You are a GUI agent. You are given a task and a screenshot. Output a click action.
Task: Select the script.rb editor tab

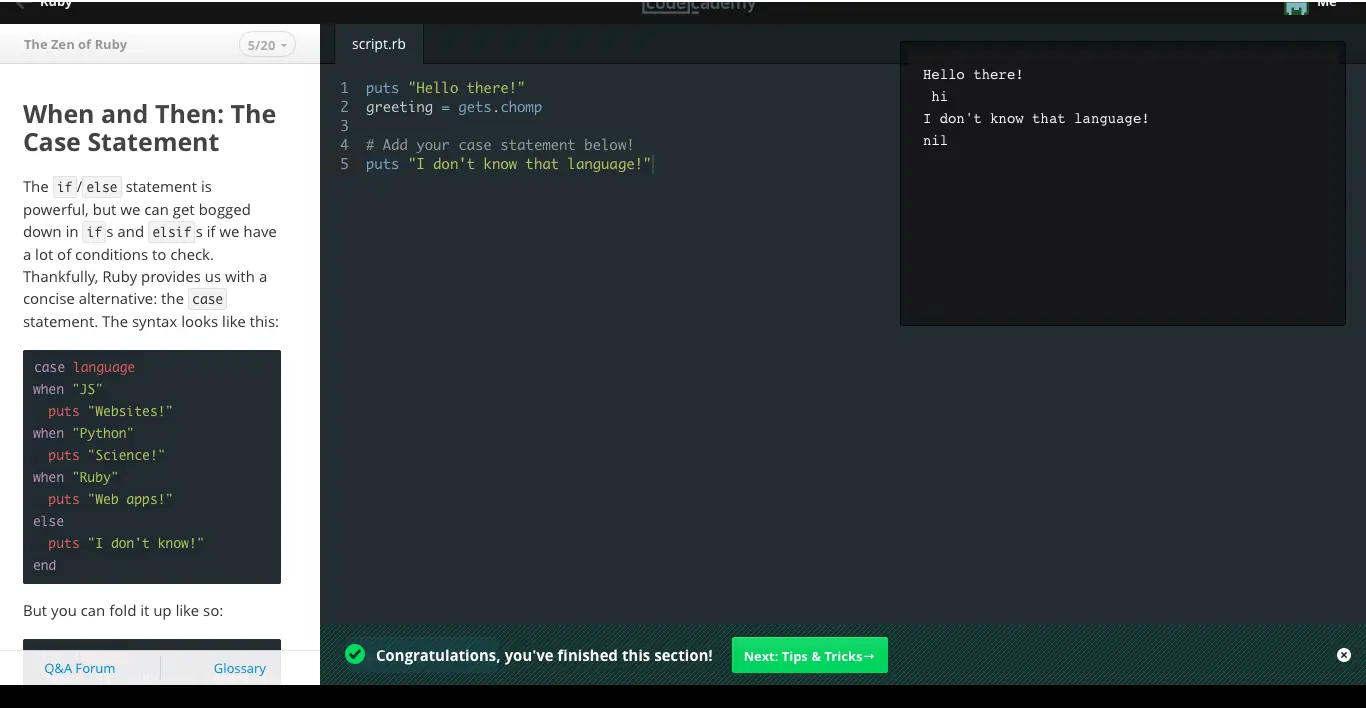(378, 45)
